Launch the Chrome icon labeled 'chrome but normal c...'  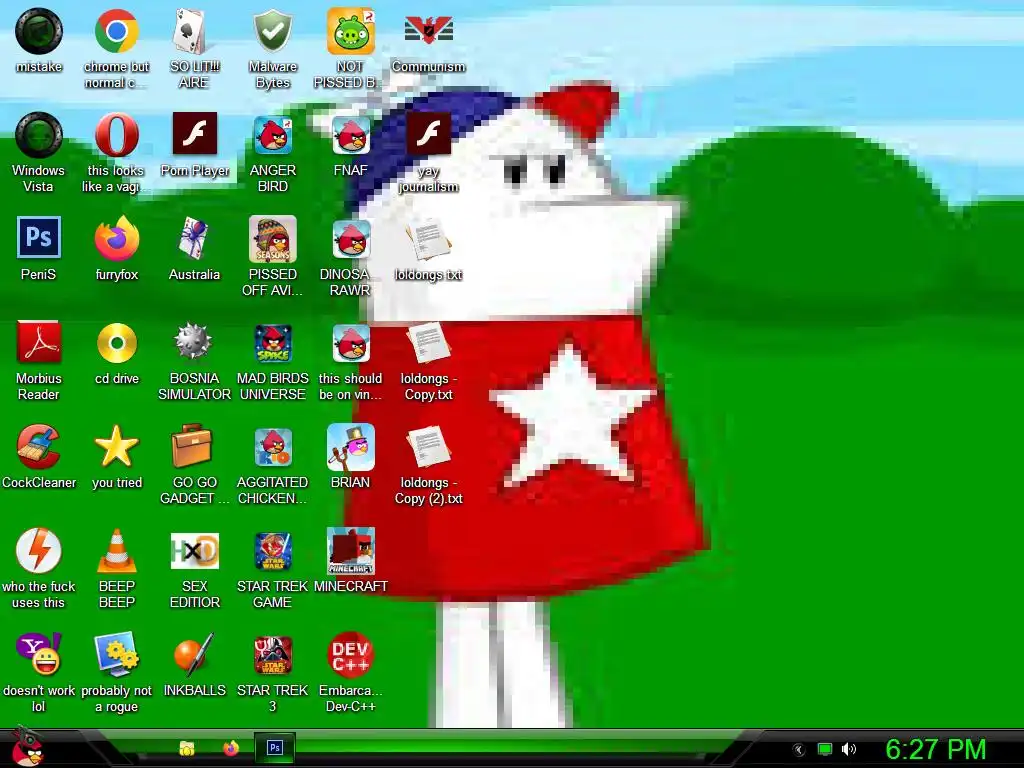coord(116,31)
